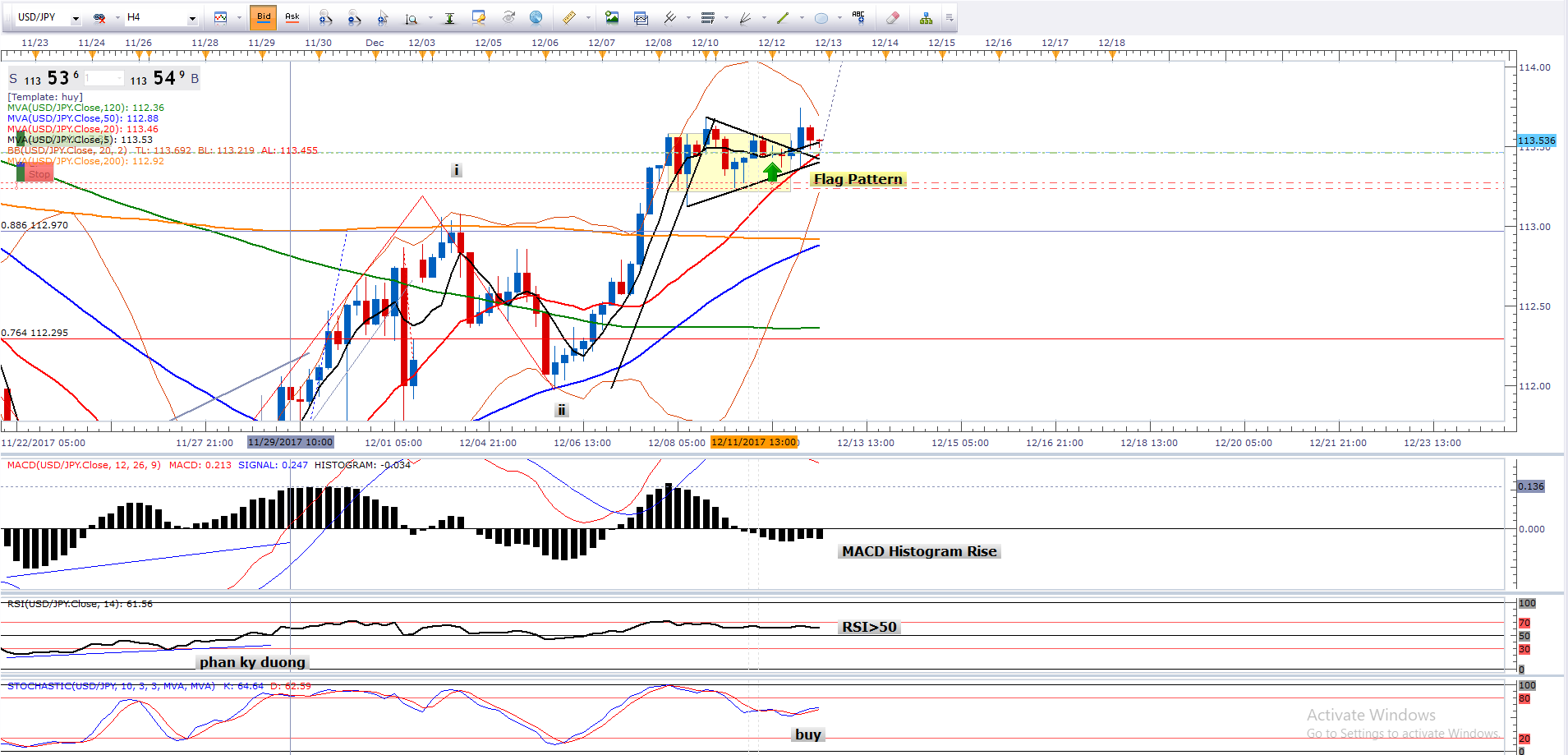Click the S sell price button

[13, 79]
